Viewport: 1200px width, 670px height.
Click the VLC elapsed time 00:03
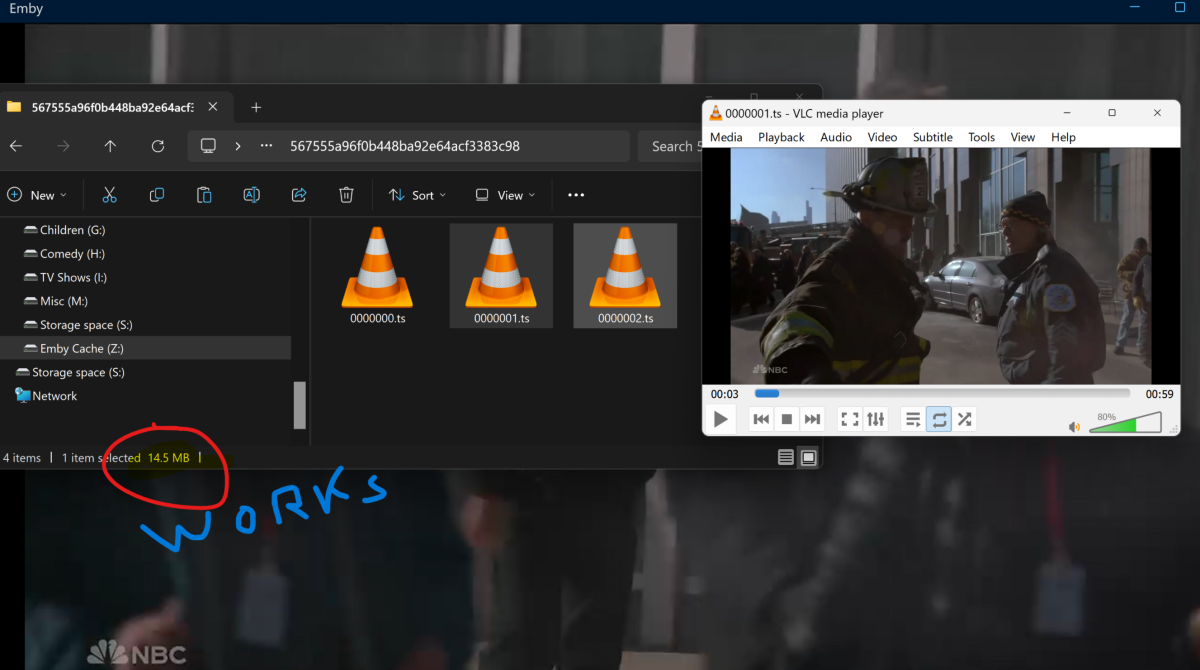725,394
